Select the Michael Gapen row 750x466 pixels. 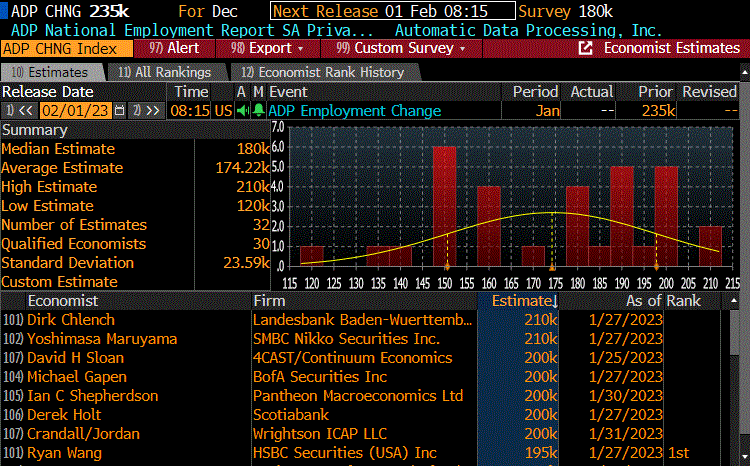click(x=361, y=377)
